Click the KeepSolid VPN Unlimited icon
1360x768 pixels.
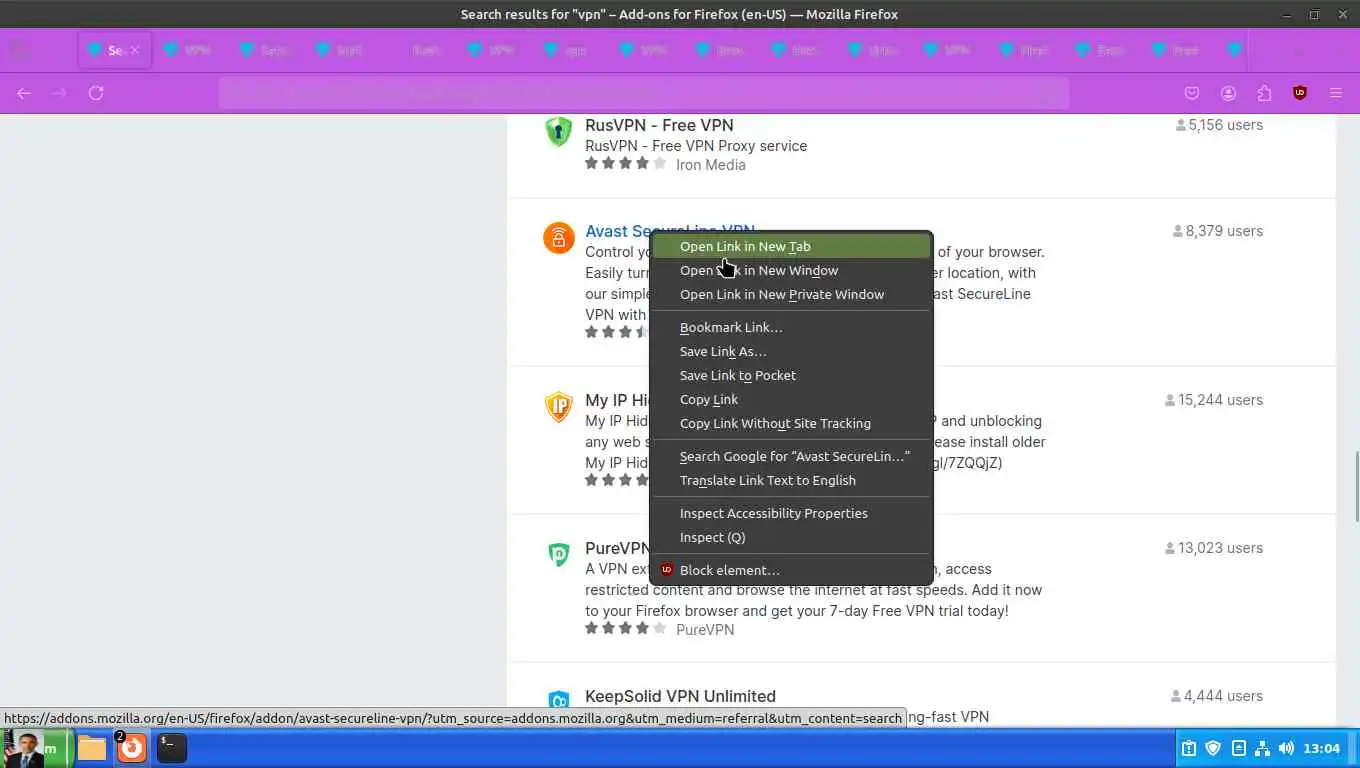(x=559, y=700)
